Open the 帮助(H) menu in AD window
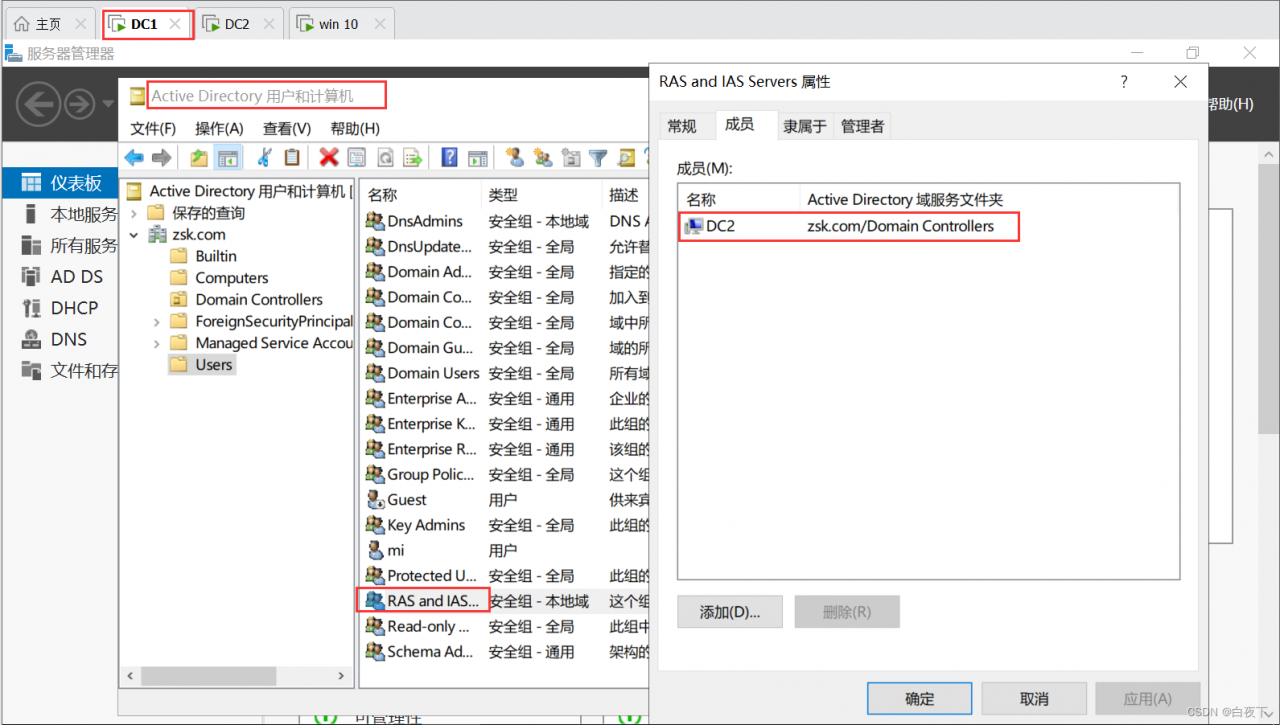 (355, 129)
